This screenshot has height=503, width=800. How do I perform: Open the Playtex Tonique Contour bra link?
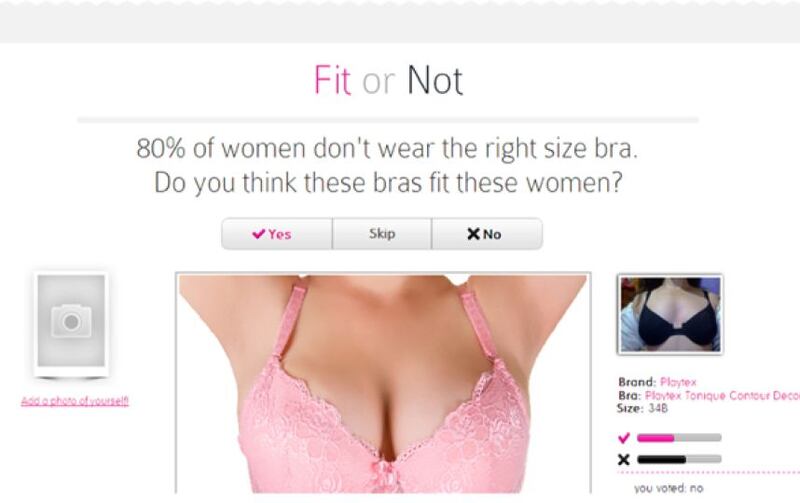(x=722, y=396)
